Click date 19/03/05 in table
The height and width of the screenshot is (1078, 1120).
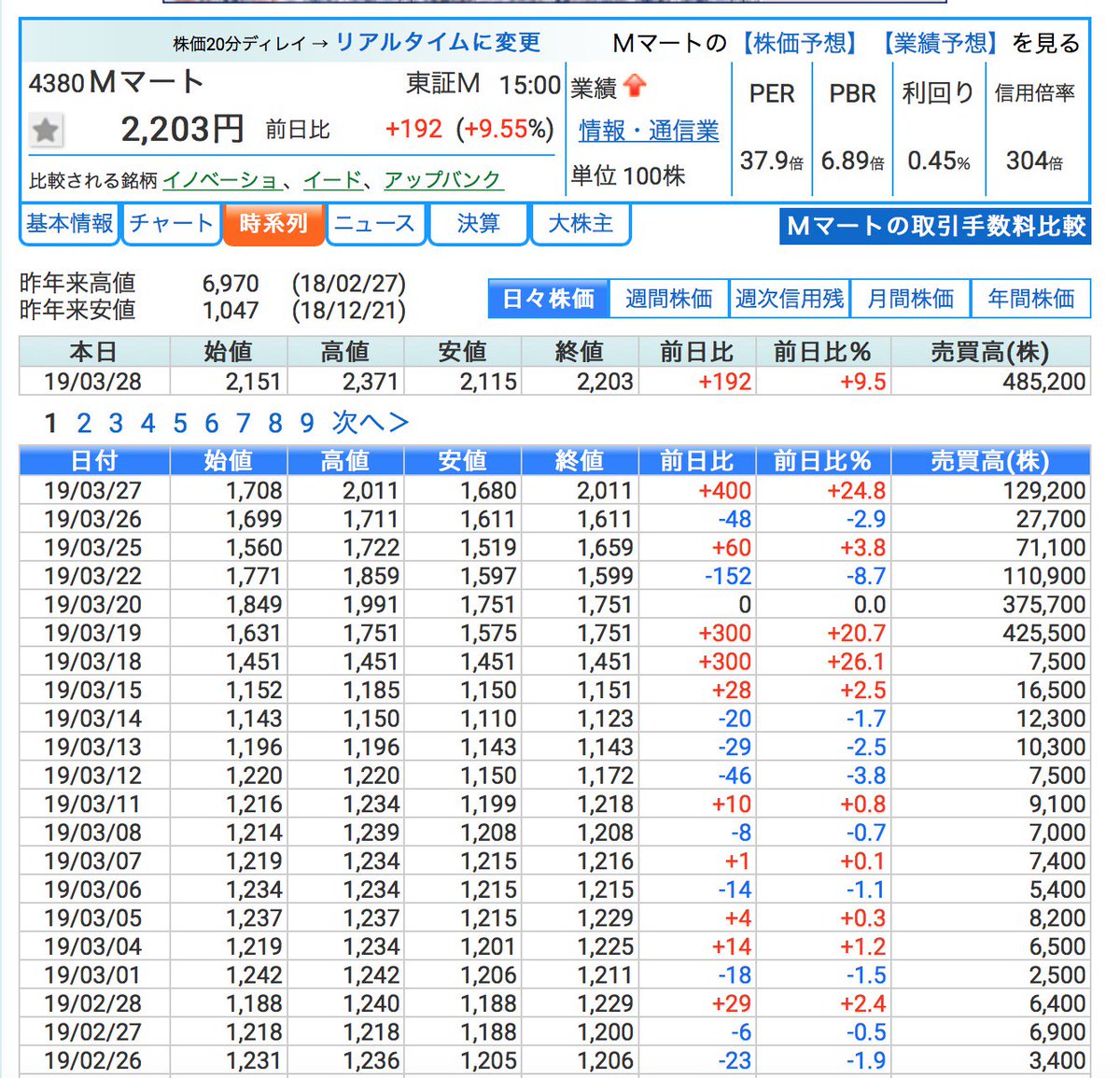coord(92,918)
